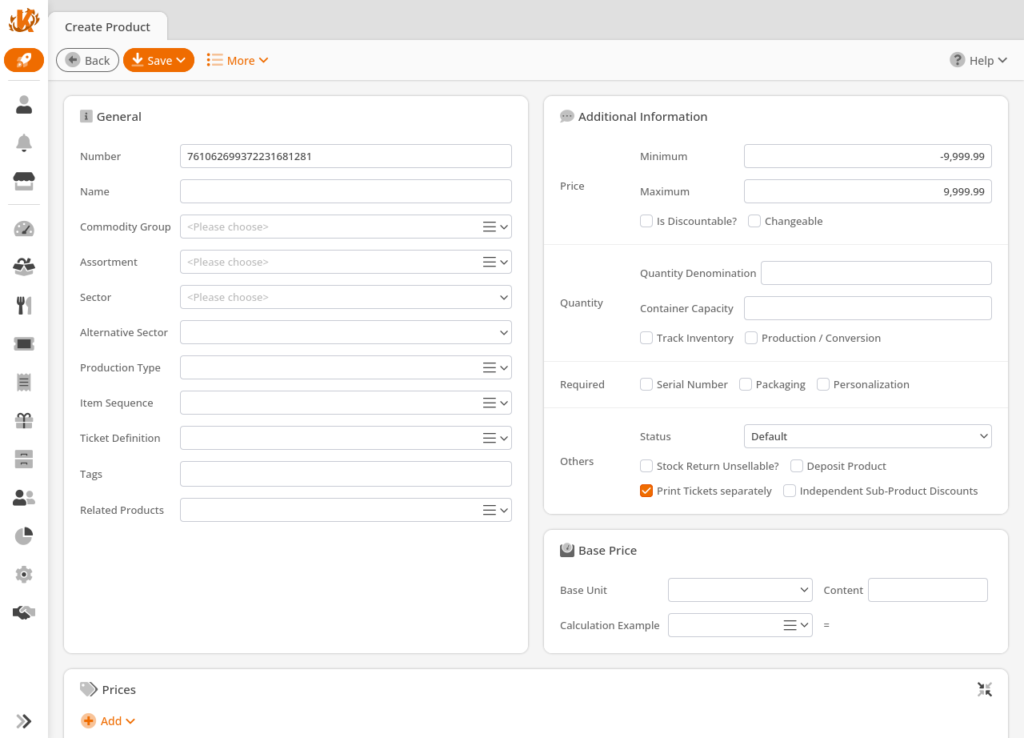
Task: Open the fork and knife restaurant icon
Action: [x=24, y=305]
